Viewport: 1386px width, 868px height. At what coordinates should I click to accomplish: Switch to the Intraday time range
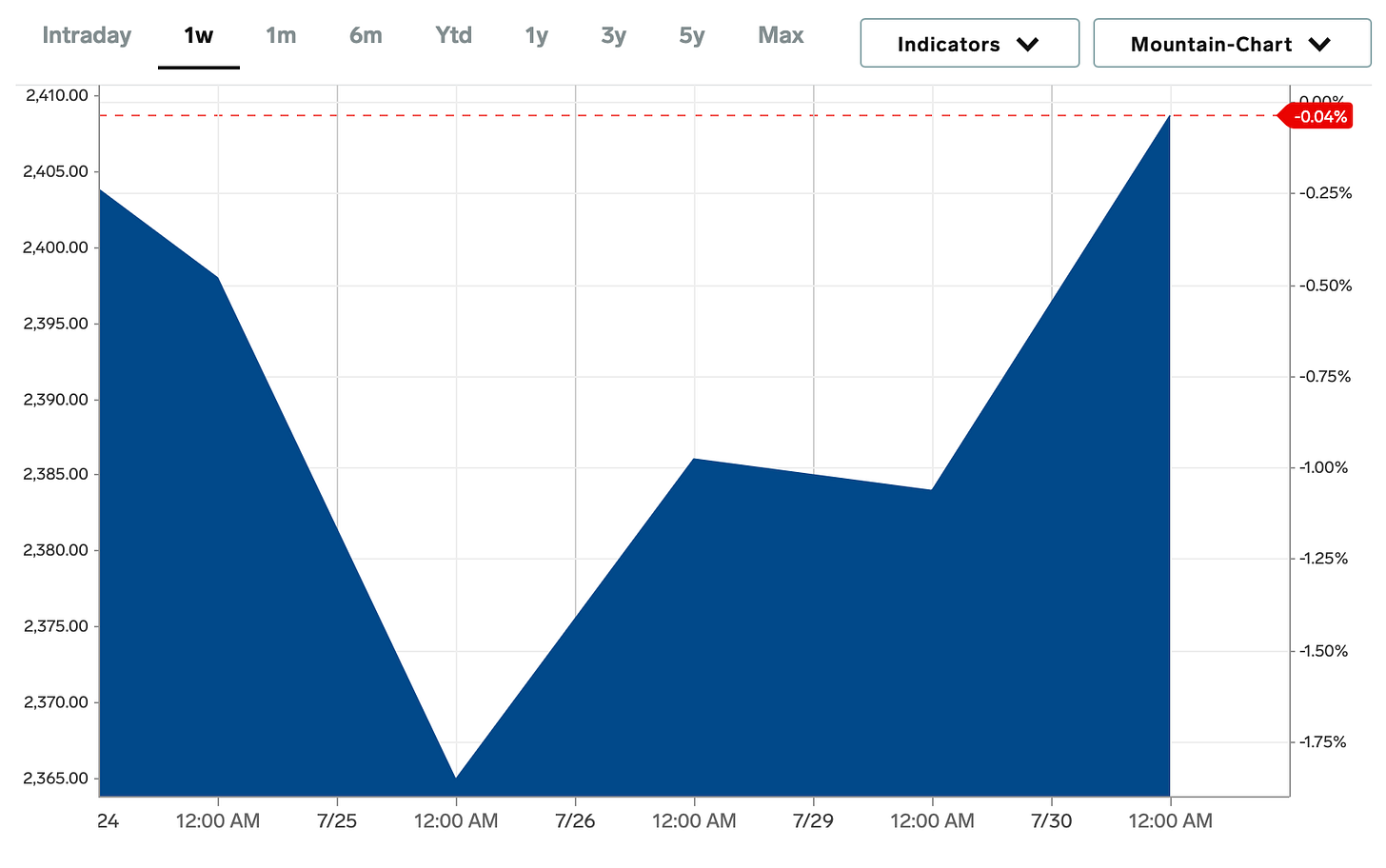pos(87,36)
